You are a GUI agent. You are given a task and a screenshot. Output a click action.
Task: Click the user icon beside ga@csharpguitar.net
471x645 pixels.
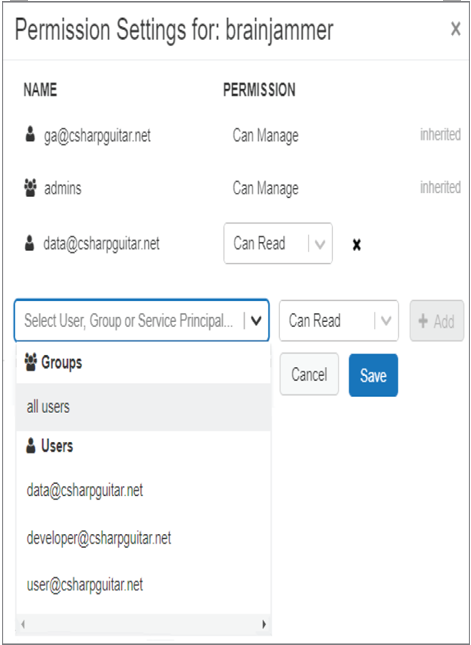(x=30, y=134)
